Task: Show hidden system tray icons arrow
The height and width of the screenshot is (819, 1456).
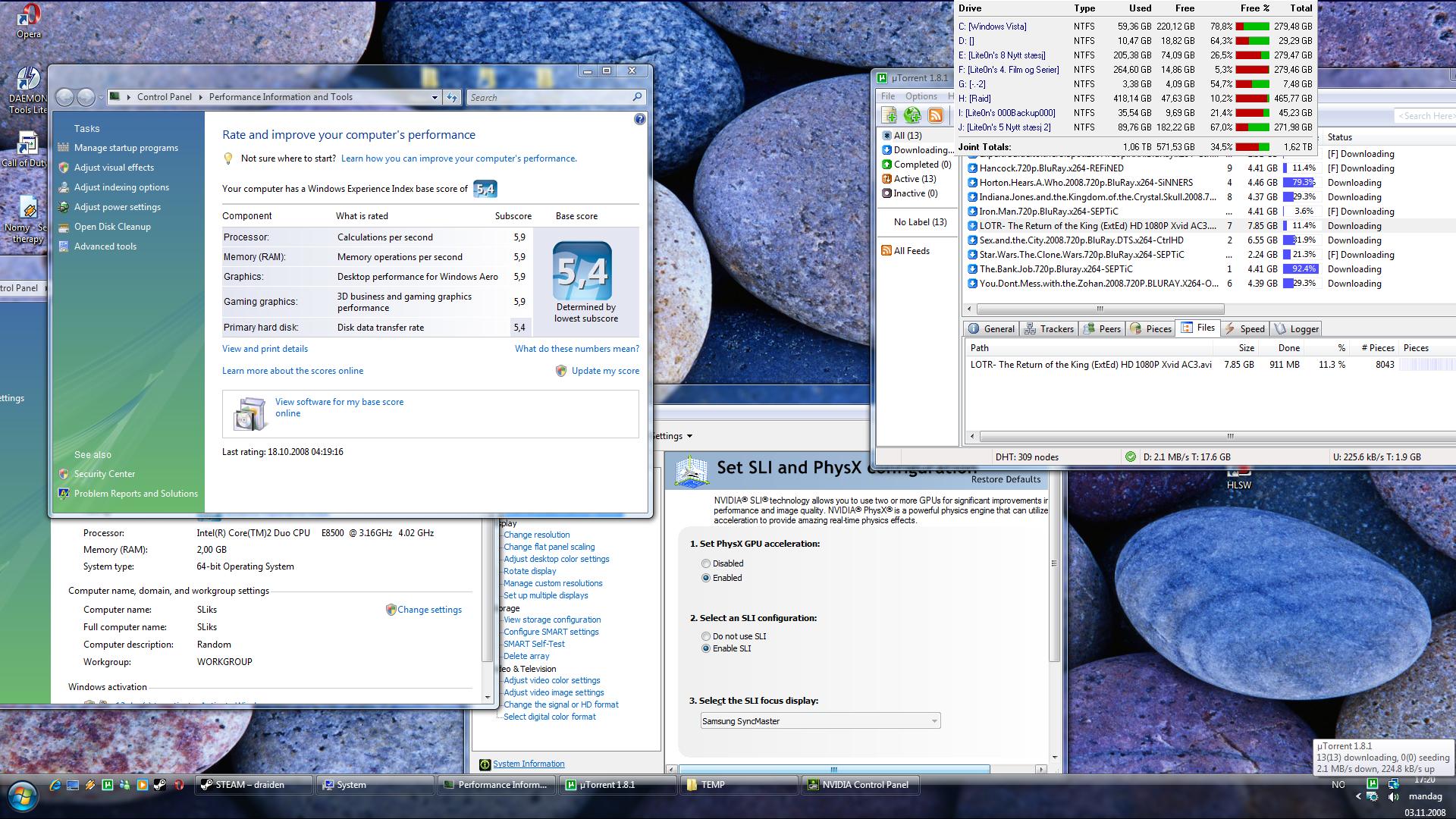Action: pos(1358,796)
